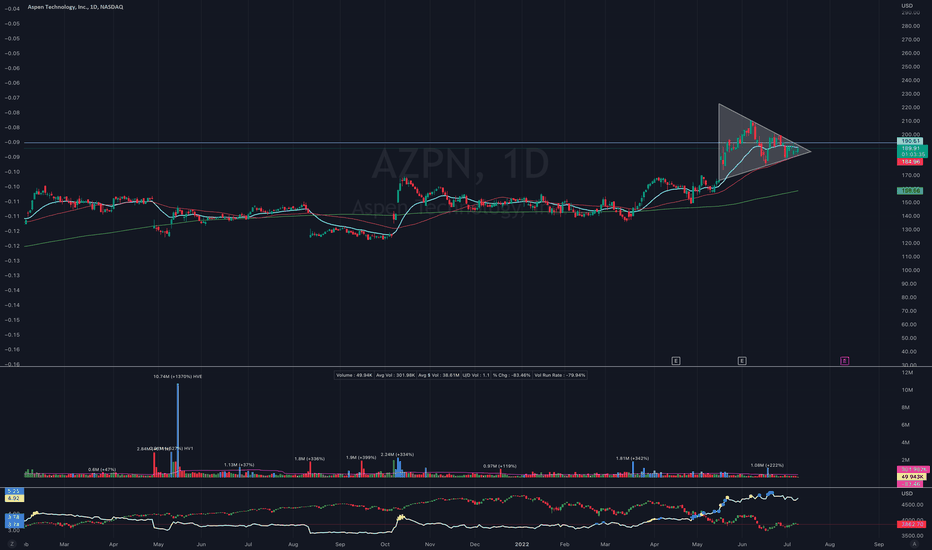Click the 1.08M (+222%) volume annotation
This screenshot has height=550, width=932.
coord(767,465)
